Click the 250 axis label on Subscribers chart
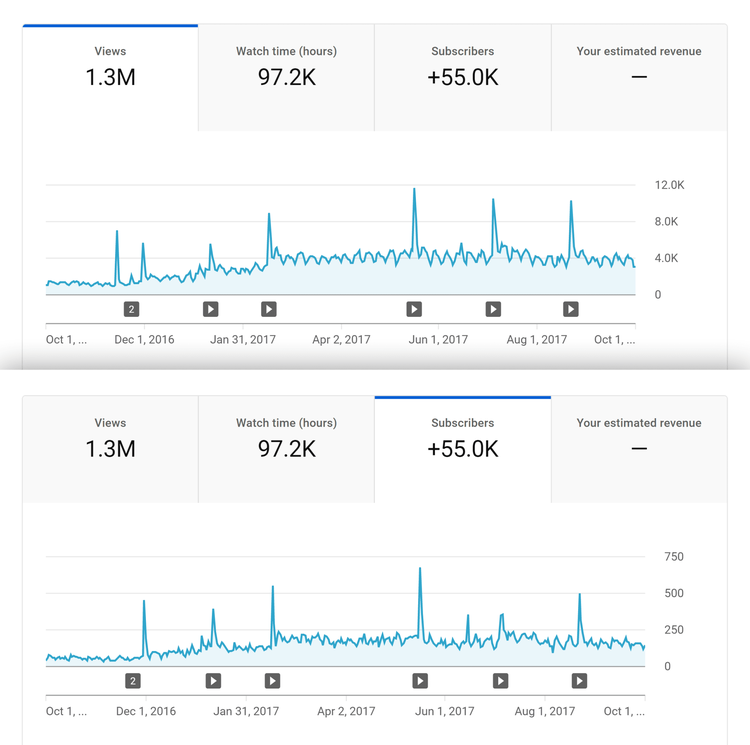 (673, 630)
